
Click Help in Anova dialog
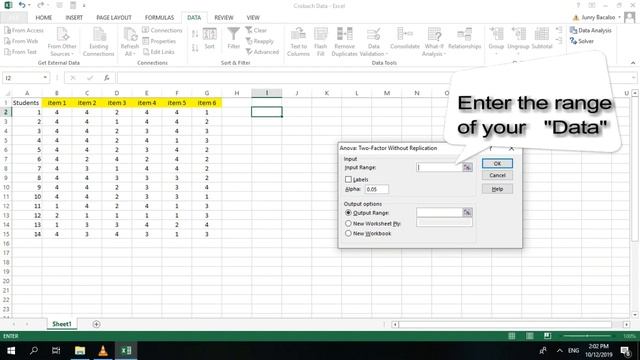497,189
